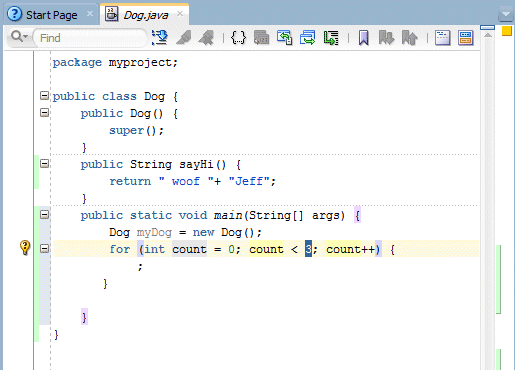This screenshot has height=370, width=515.
Task: Click the curly braces Surround With icon
Action: 238,38
